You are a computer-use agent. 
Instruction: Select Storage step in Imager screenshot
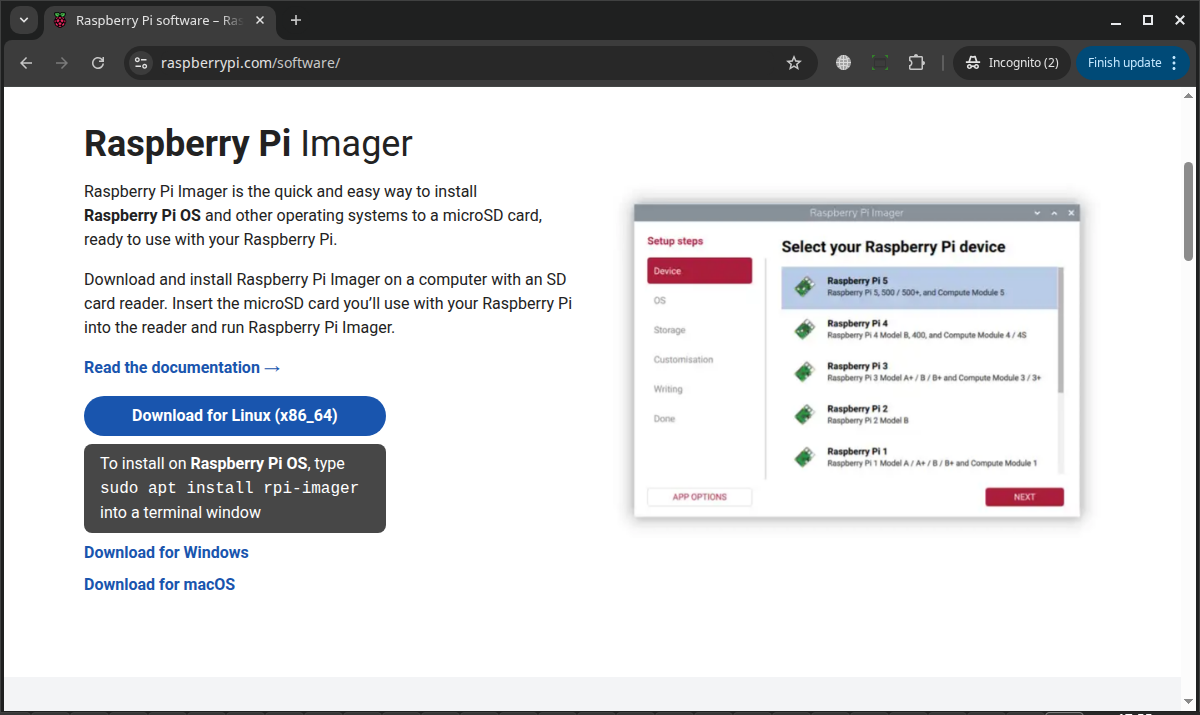point(670,330)
